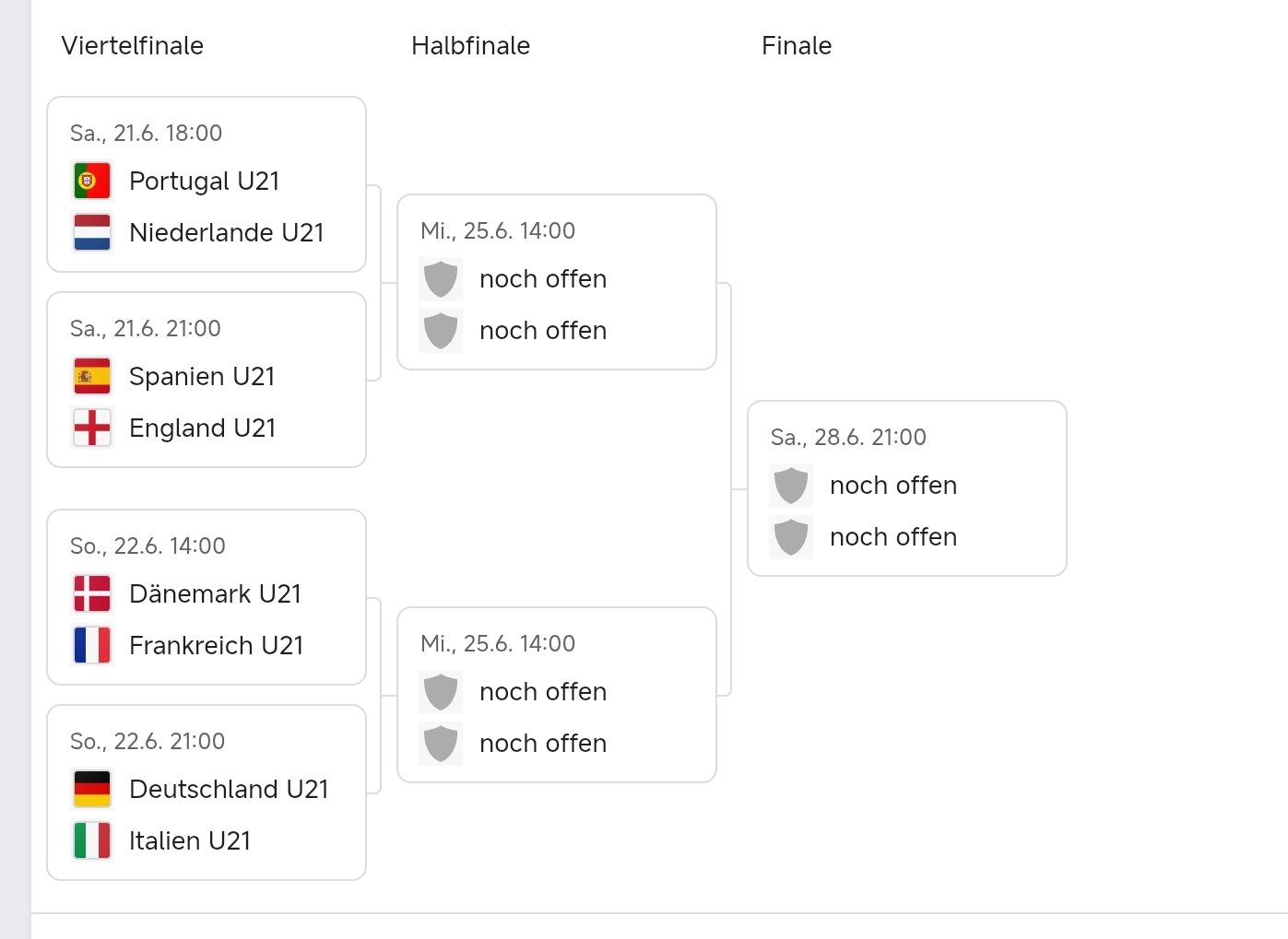Click the Dänemark U21 flag icon
This screenshot has height=939, width=1288.
coord(92,593)
